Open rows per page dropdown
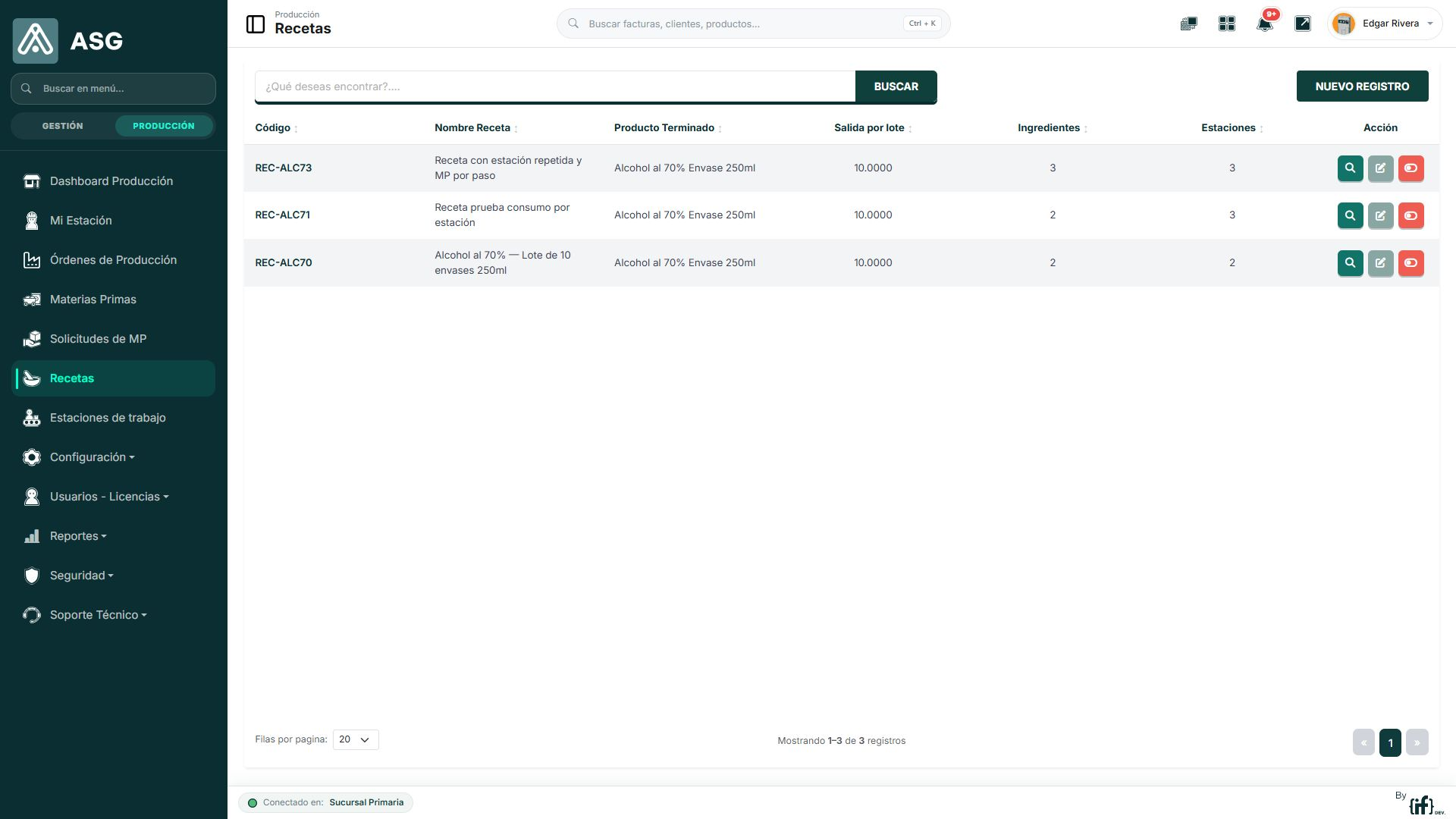Screen dimensions: 1456x819 (x=355, y=739)
